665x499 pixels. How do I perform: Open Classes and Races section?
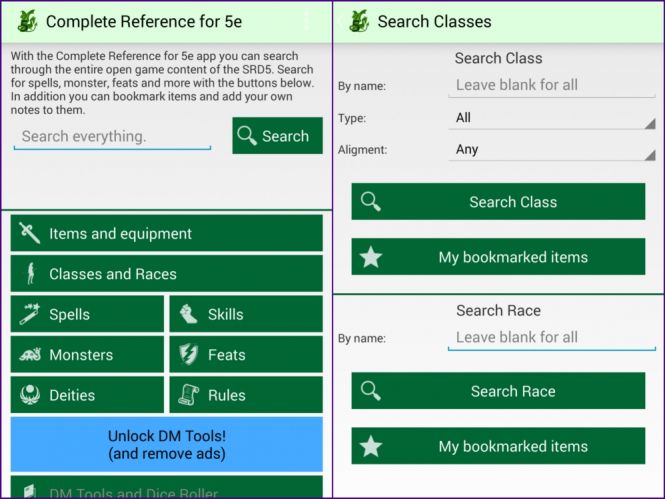click(167, 273)
